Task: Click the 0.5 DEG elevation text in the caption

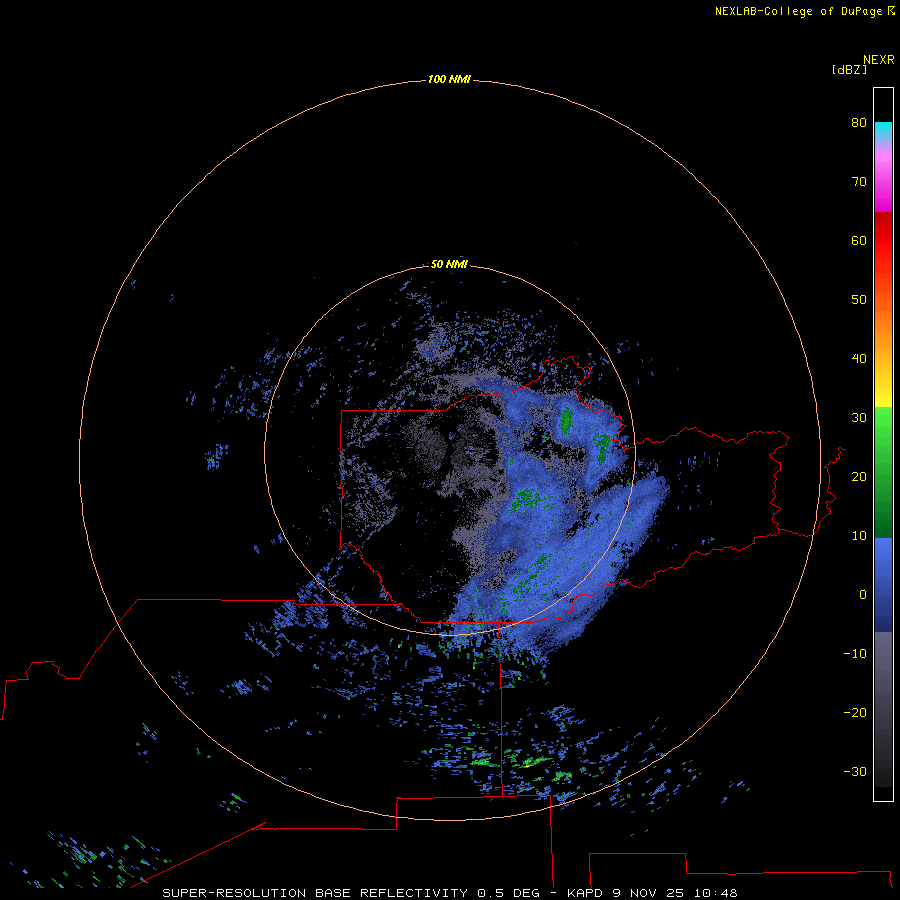Action: click(508, 893)
